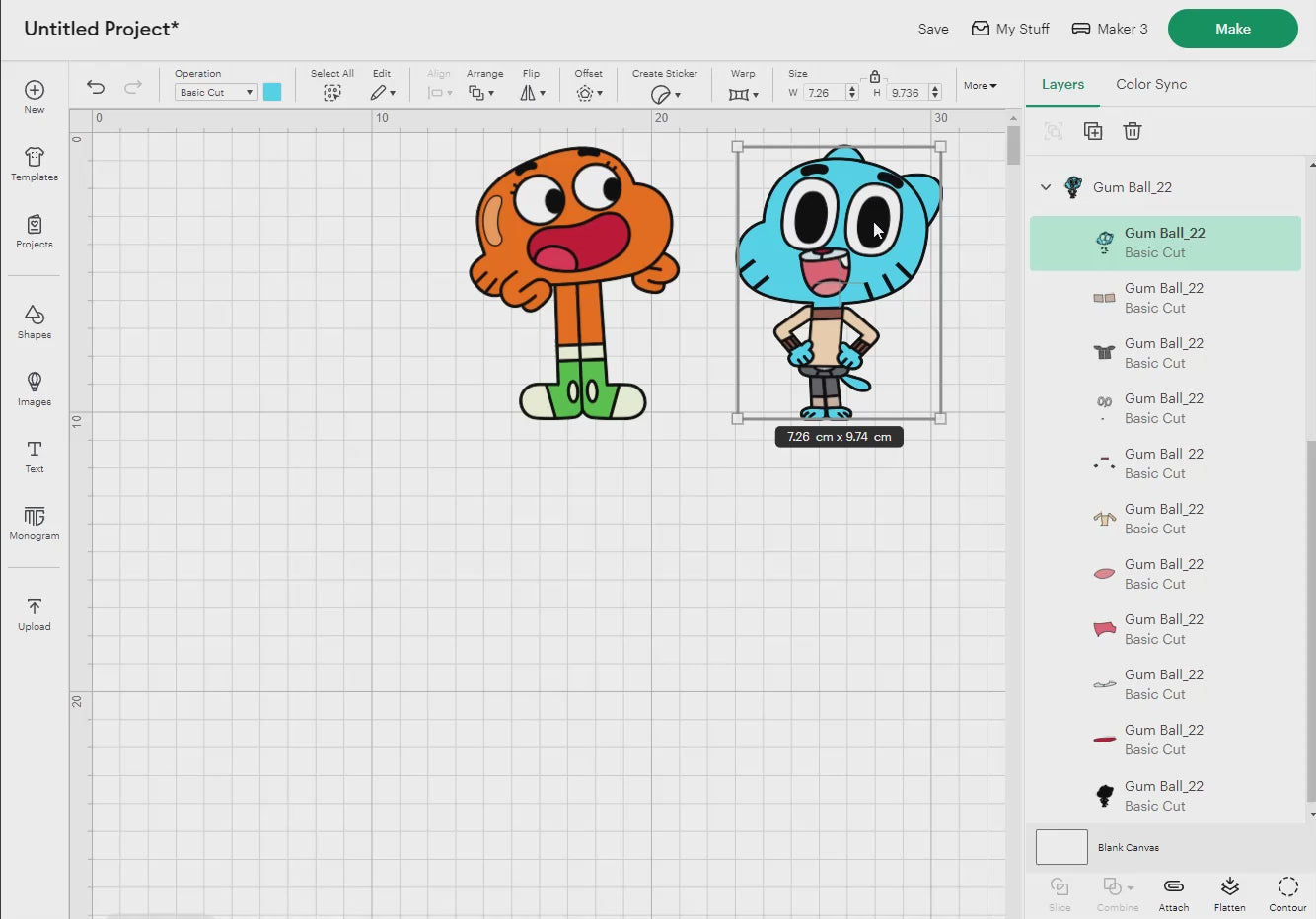
Task: Open the Warp dropdown
Action: pyautogui.click(x=743, y=94)
